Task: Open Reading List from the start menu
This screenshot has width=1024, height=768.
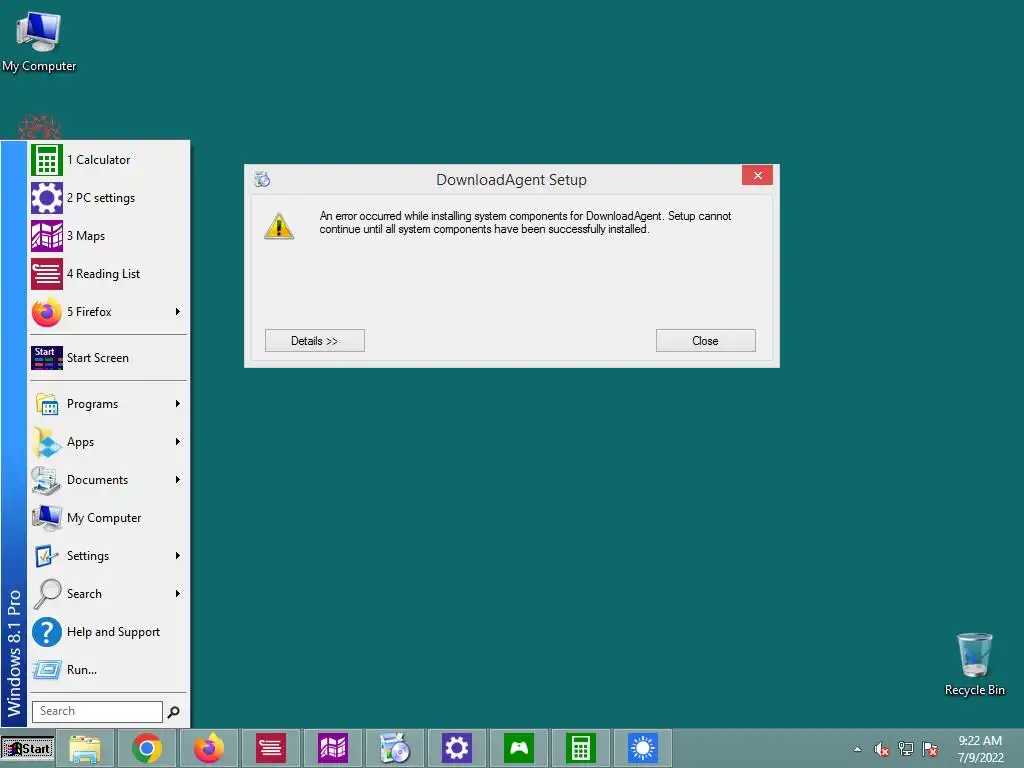Action: 108,274
